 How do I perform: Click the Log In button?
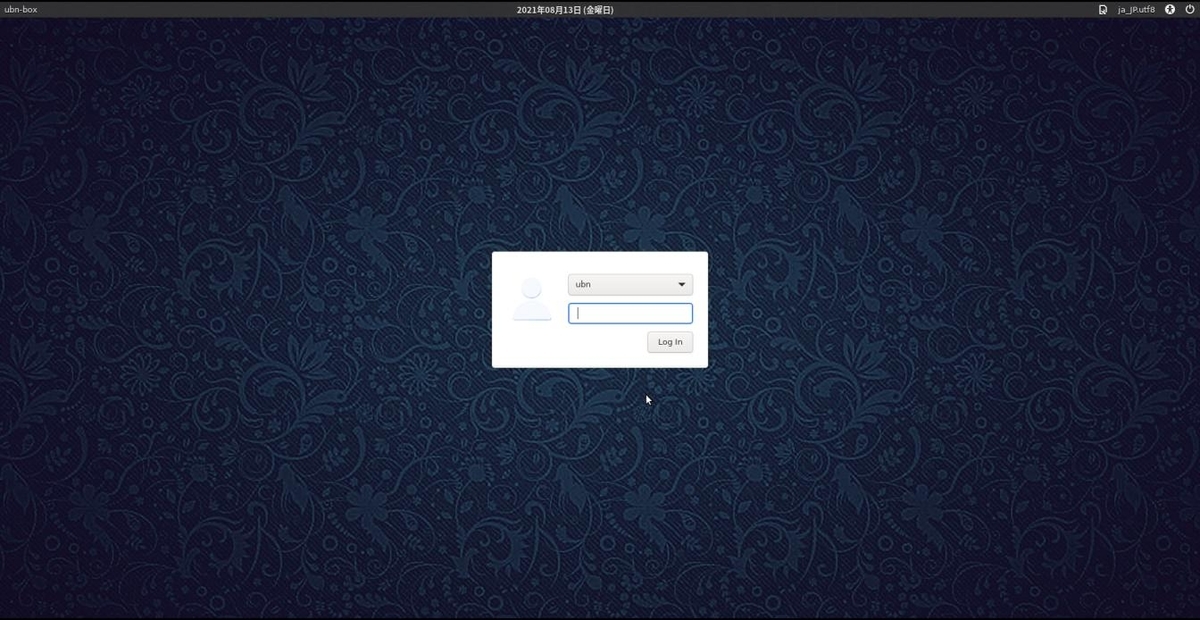pyautogui.click(x=670, y=342)
